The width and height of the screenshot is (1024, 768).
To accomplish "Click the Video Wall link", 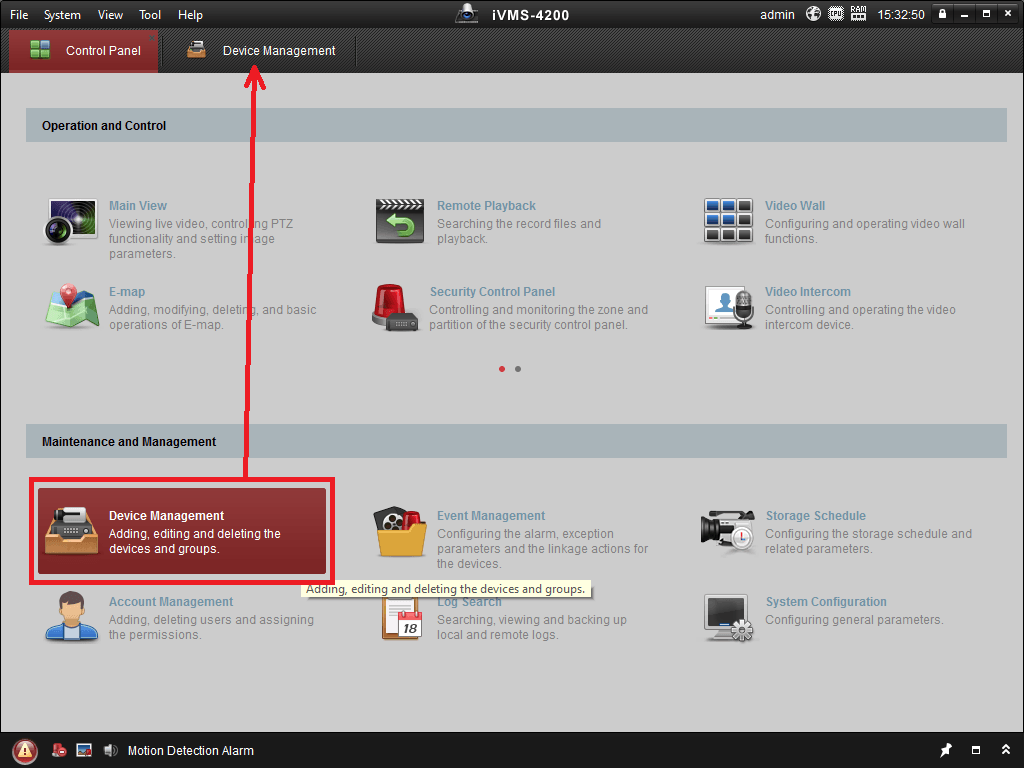I will click(x=795, y=206).
